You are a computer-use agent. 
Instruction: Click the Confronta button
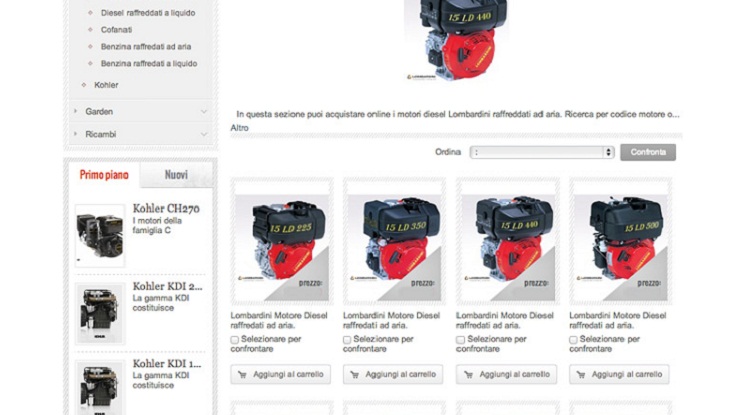coord(648,152)
